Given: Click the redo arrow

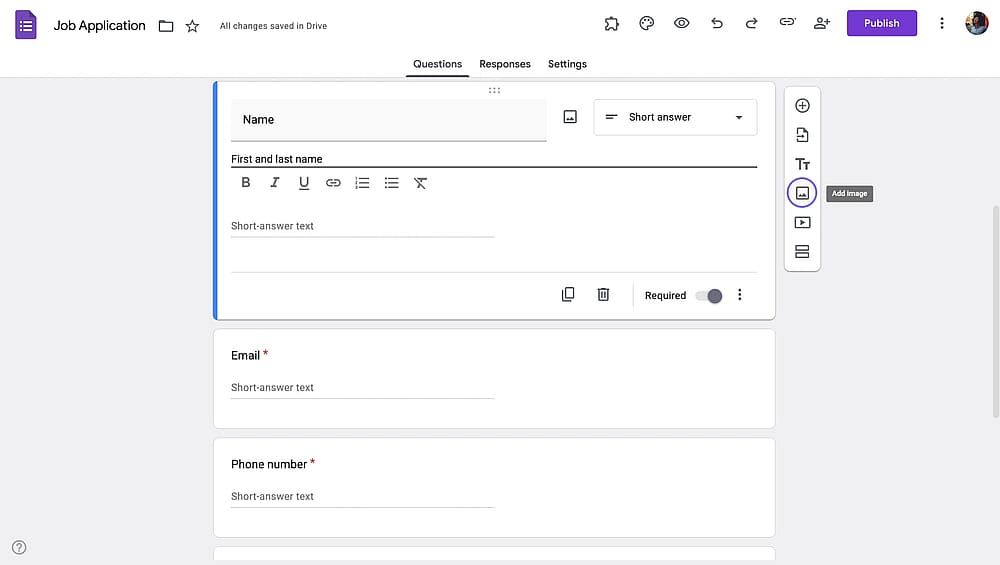Looking at the screenshot, I should [751, 24].
